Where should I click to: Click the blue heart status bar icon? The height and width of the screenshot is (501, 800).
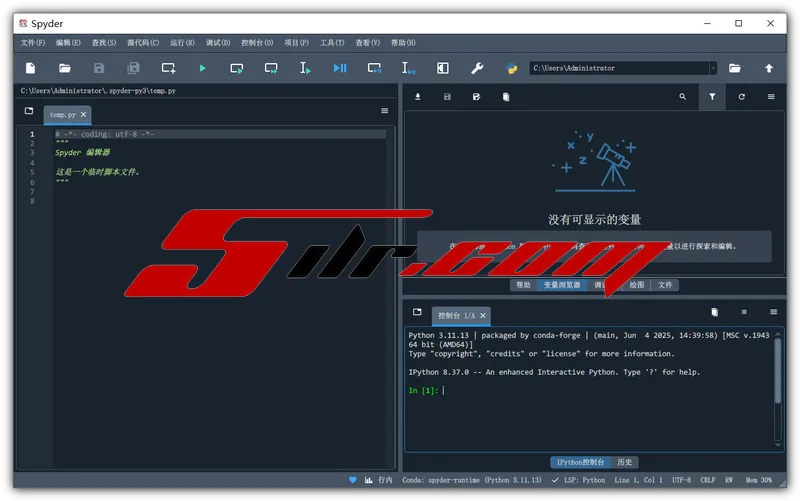coord(353,480)
